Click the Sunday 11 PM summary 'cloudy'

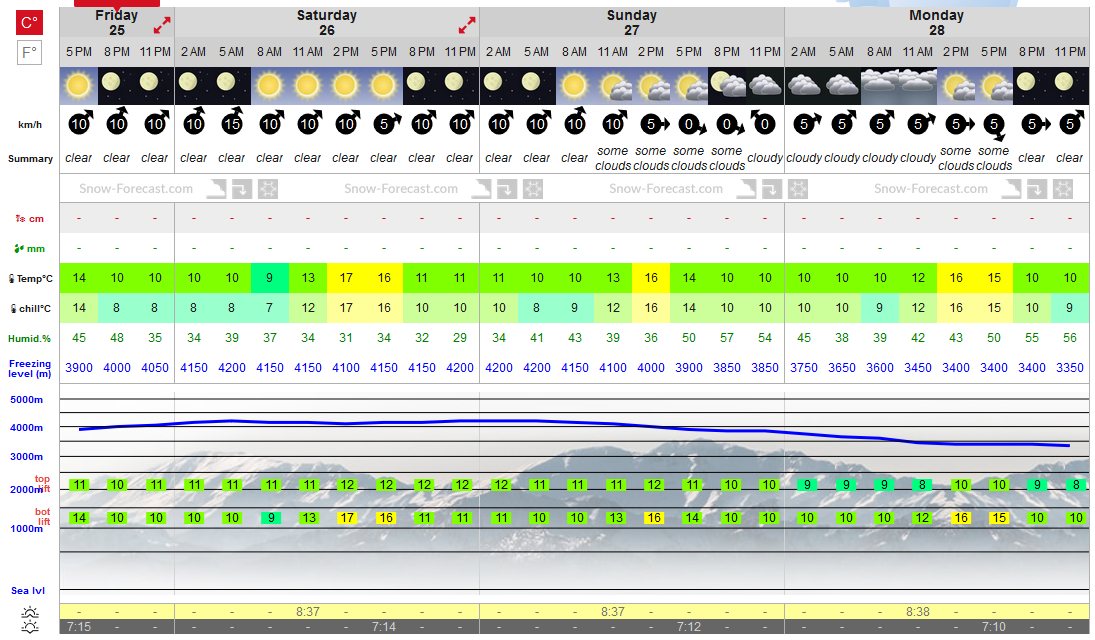[x=765, y=158]
